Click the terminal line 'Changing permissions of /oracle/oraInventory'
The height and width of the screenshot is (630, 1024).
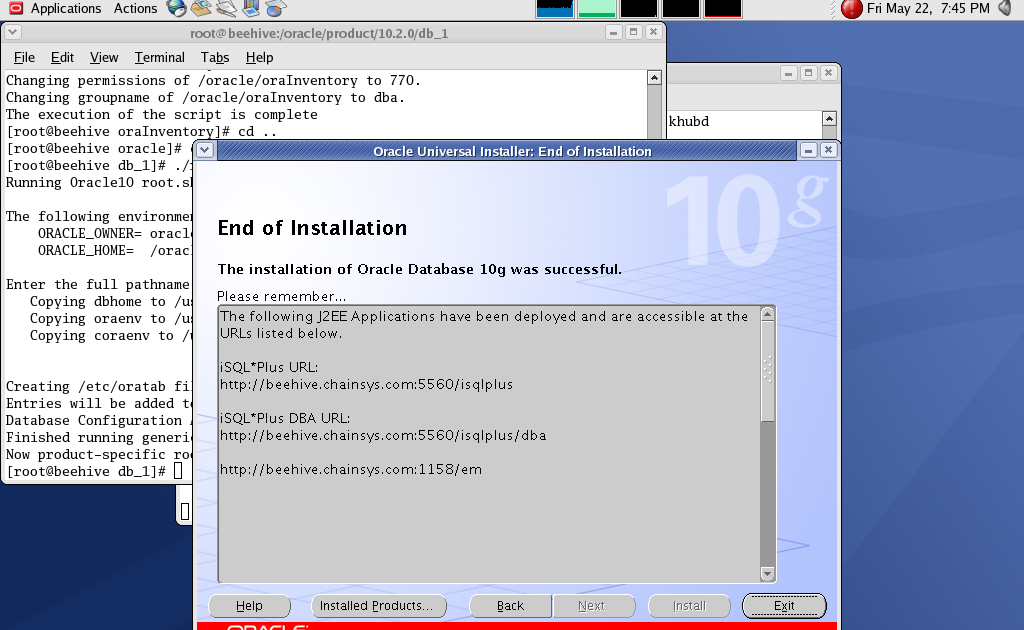pyautogui.click(x=214, y=80)
